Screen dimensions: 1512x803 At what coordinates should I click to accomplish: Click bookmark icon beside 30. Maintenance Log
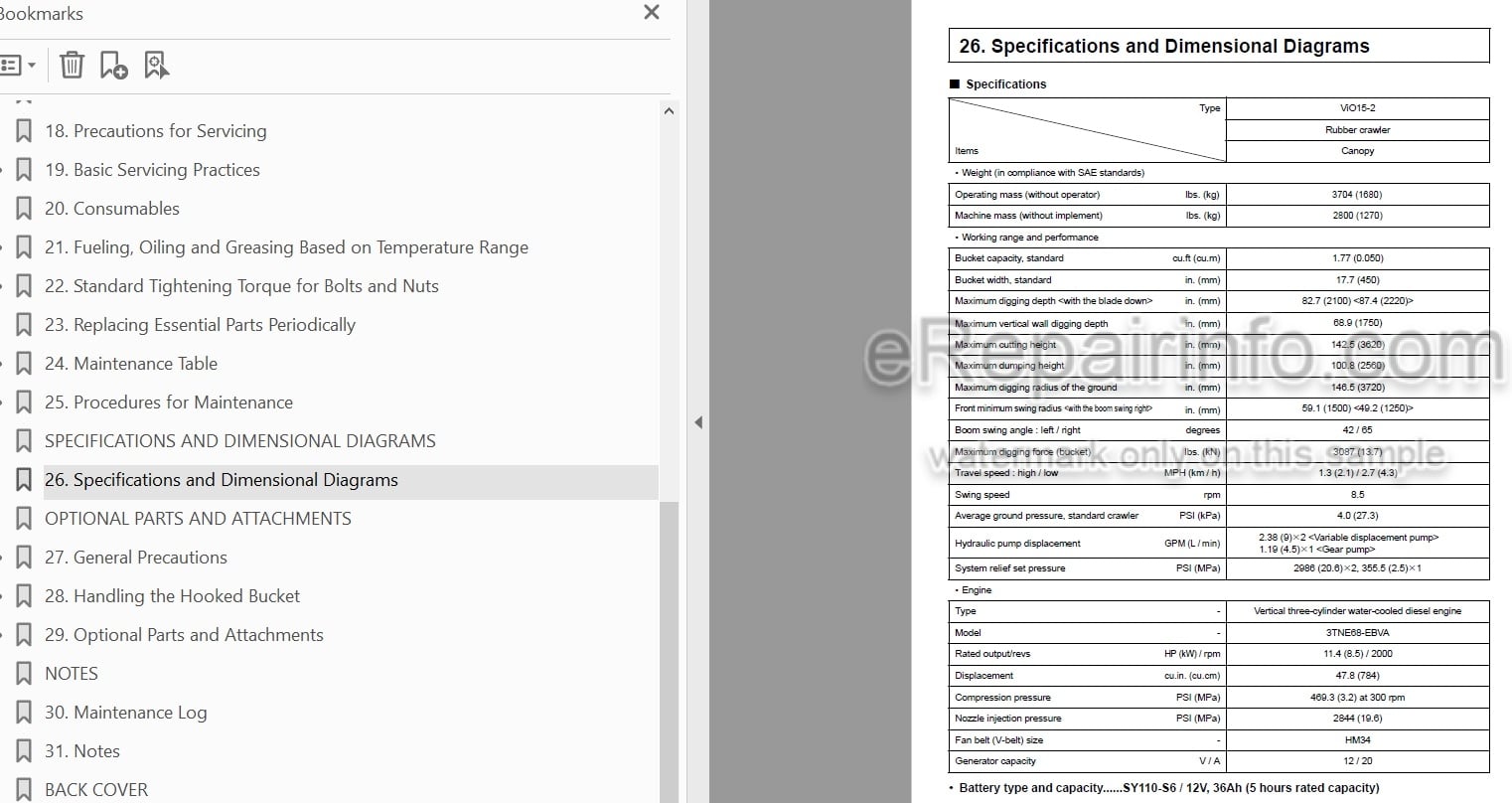click(x=24, y=713)
